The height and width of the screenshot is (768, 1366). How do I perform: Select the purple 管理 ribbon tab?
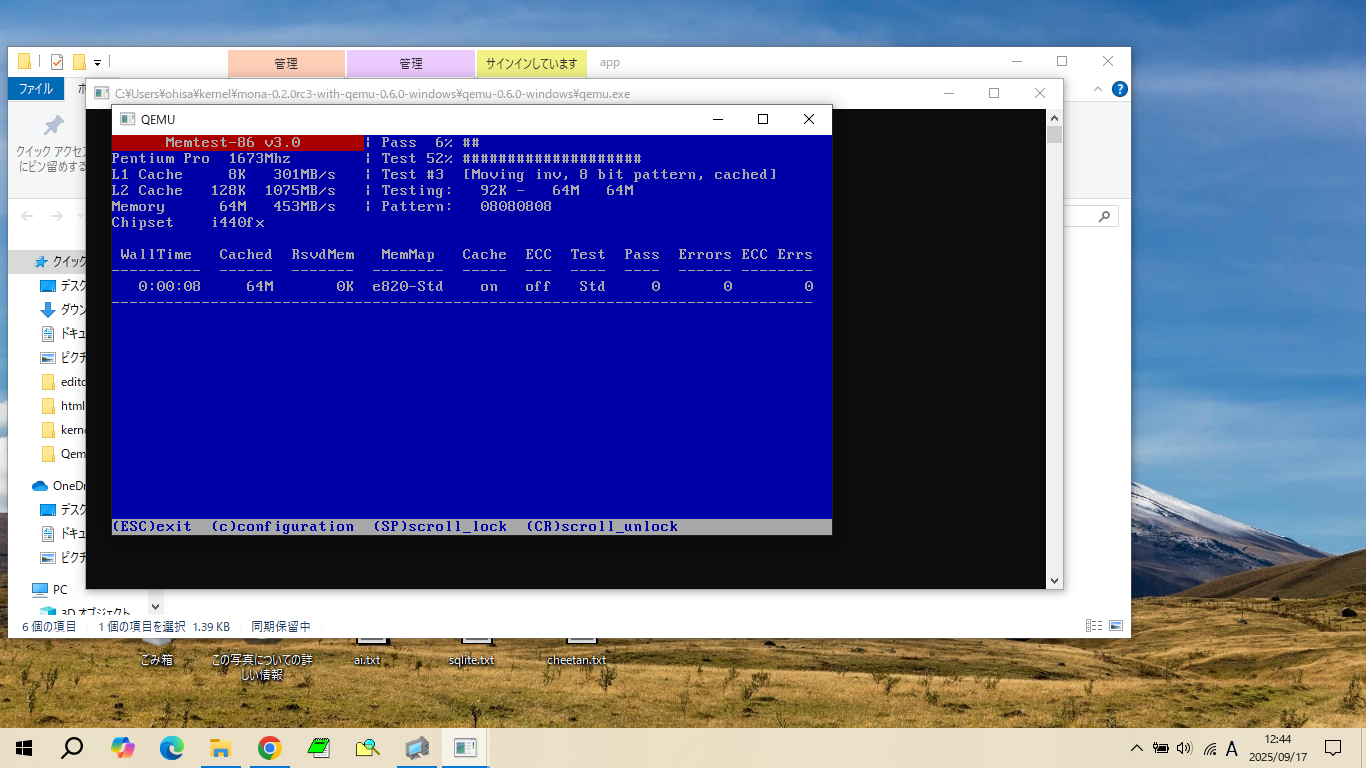click(x=411, y=63)
